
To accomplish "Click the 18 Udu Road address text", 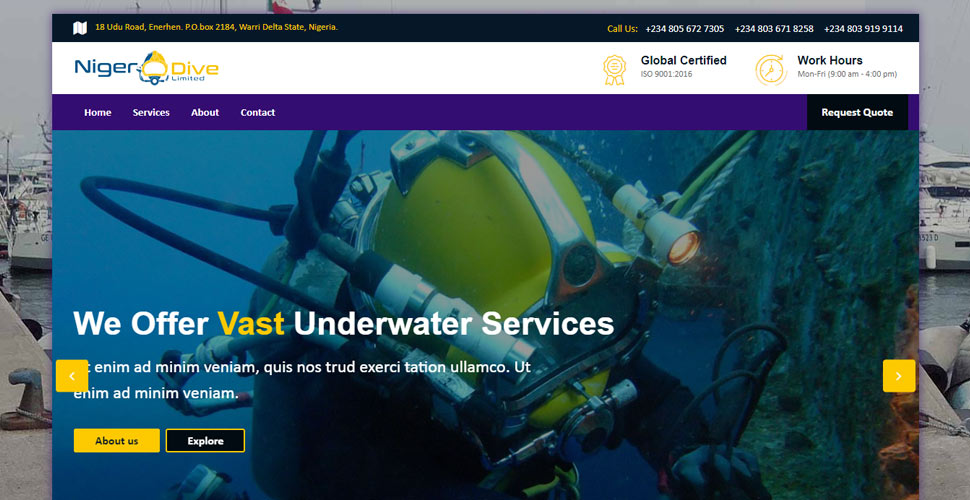I will pos(217,27).
